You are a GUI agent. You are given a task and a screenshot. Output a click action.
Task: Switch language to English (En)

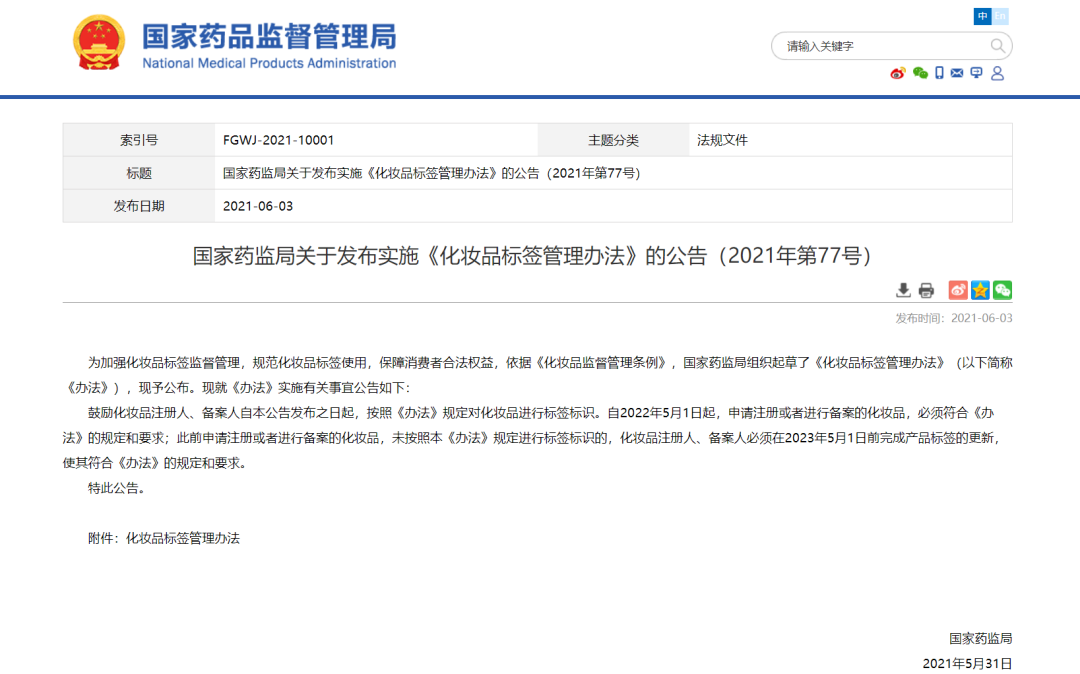pos(1001,16)
